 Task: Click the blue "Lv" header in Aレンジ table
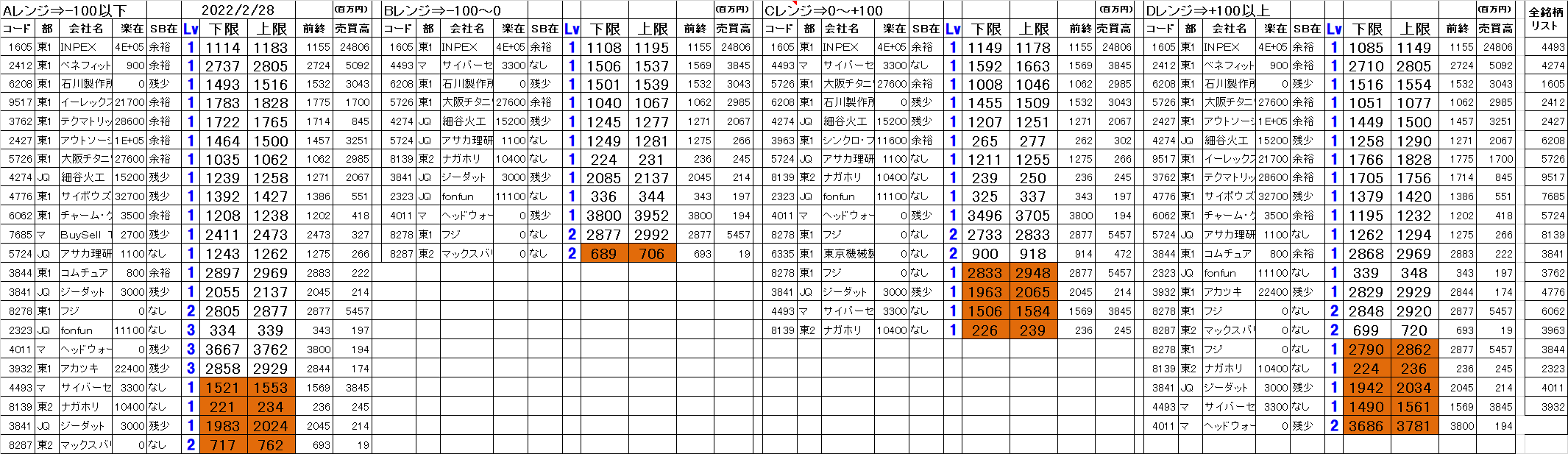[191, 29]
